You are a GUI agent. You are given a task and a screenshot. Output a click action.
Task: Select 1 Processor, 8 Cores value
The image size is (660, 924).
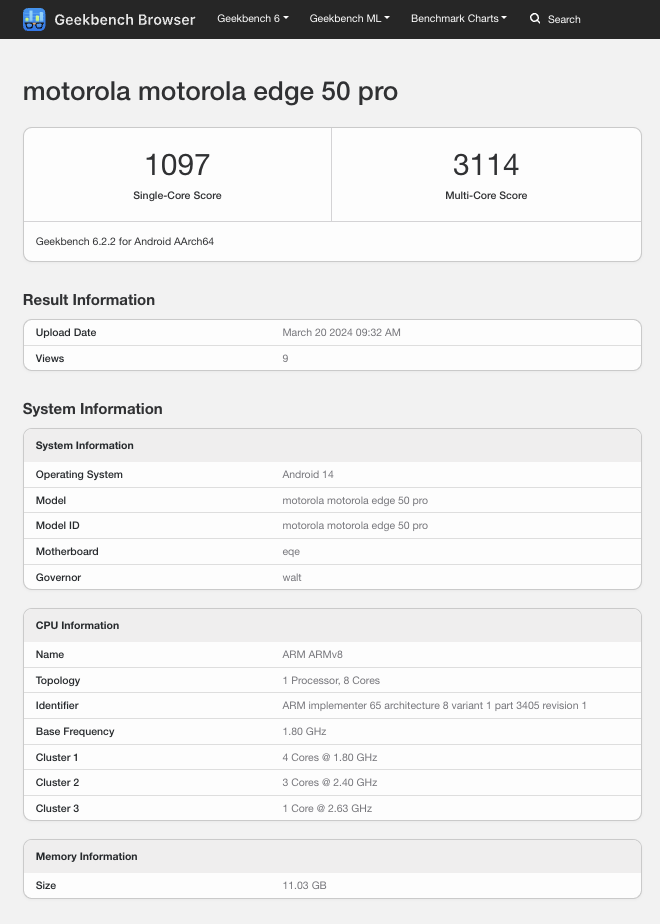point(331,681)
